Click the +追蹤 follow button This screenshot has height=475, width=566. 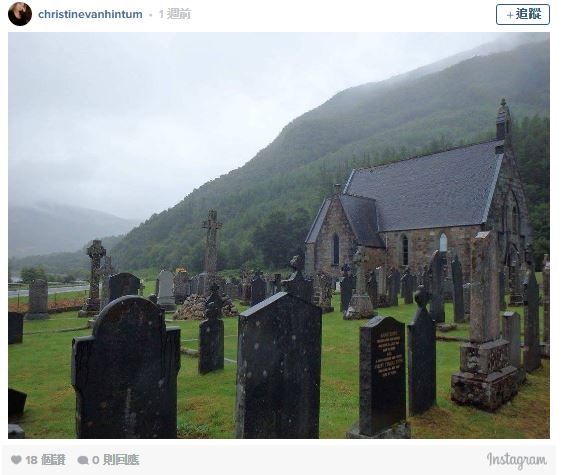coord(523,14)
